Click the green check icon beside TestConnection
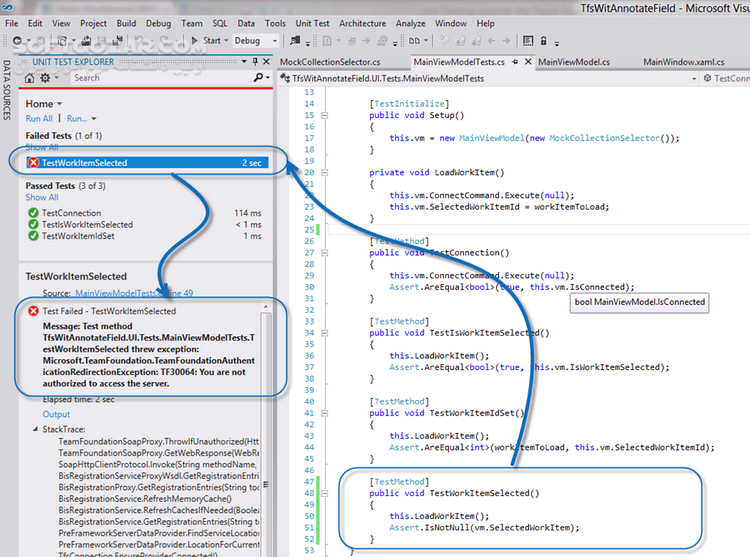The image size is (750, 557). tap(33, 213)
